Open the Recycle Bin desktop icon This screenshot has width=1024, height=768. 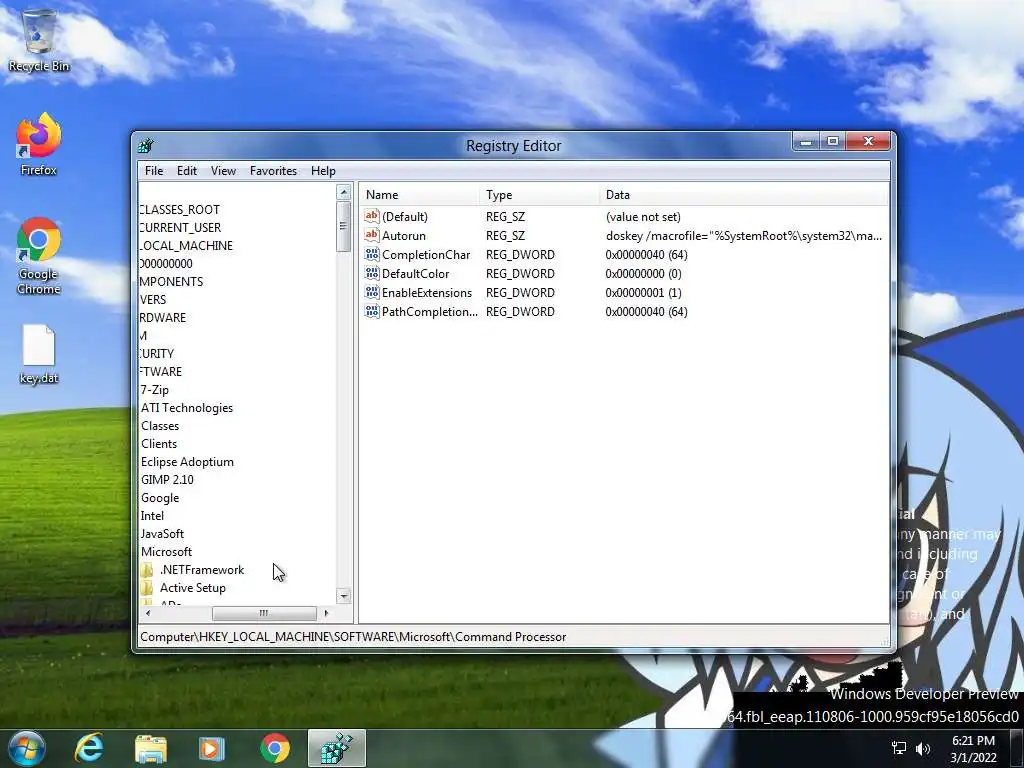[39, 40]
